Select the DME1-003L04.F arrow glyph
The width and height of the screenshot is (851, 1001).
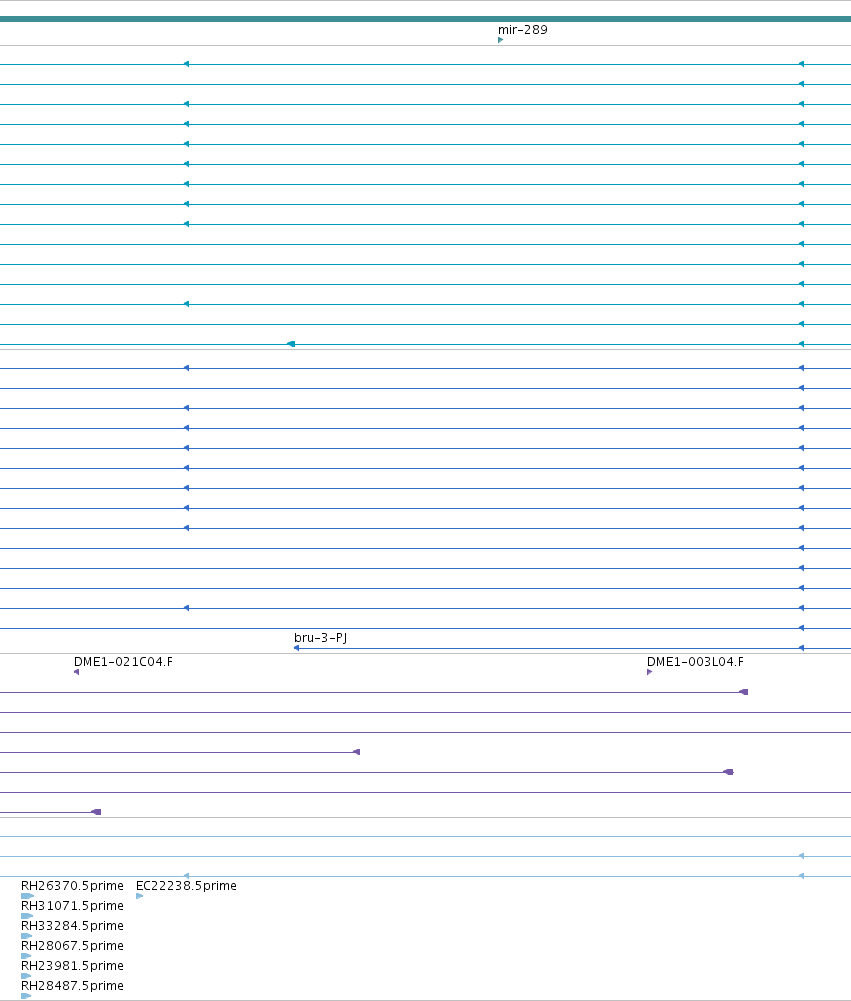click(x=649, y=672)
